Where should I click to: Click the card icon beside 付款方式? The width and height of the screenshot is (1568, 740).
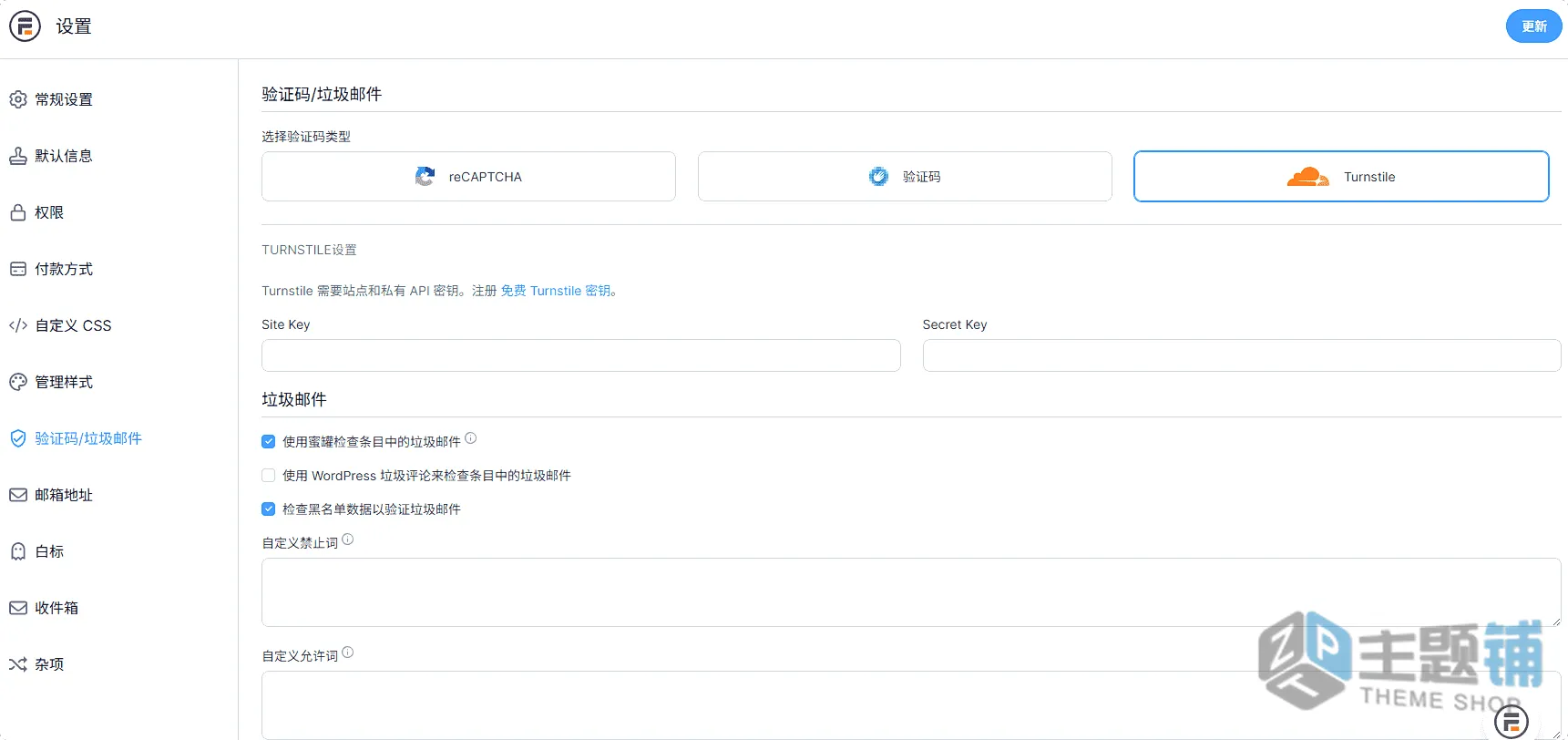tap(18, 269)
